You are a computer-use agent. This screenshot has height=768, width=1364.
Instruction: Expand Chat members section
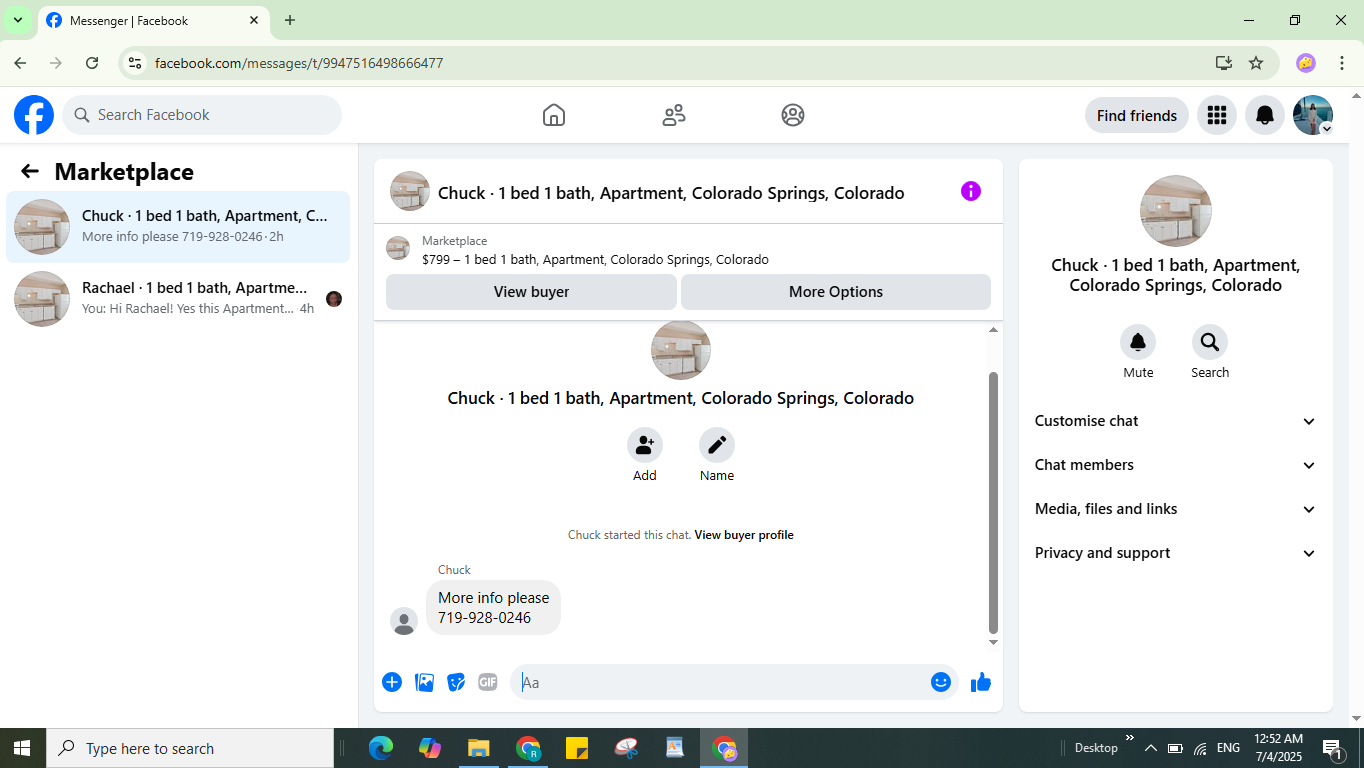(x=1176, y=465)
